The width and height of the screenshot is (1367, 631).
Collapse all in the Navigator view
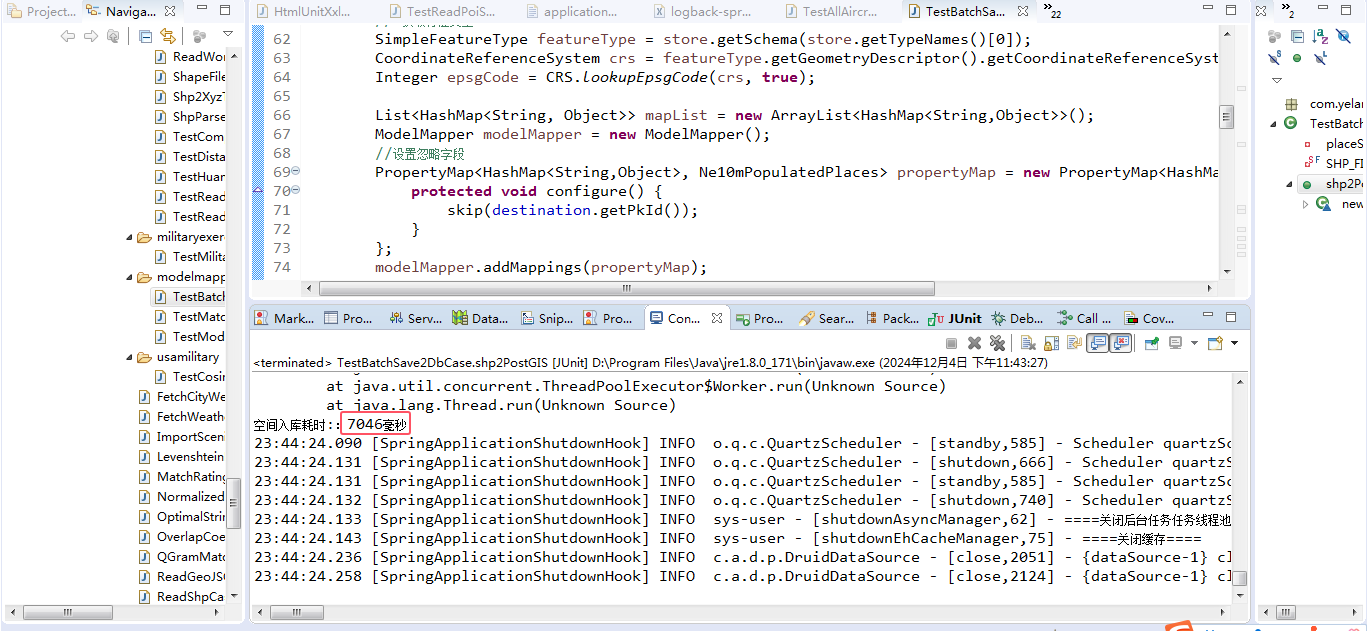point(146,36)
